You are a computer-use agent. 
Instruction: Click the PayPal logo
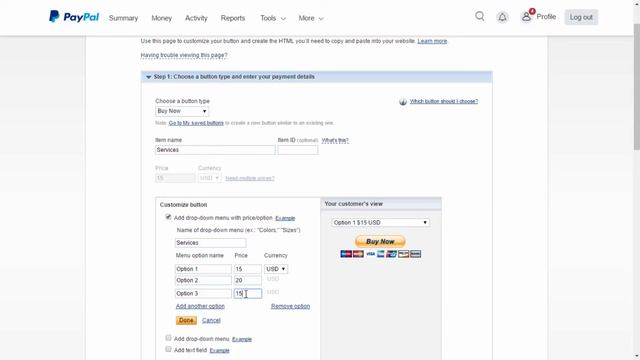(74, 17)
